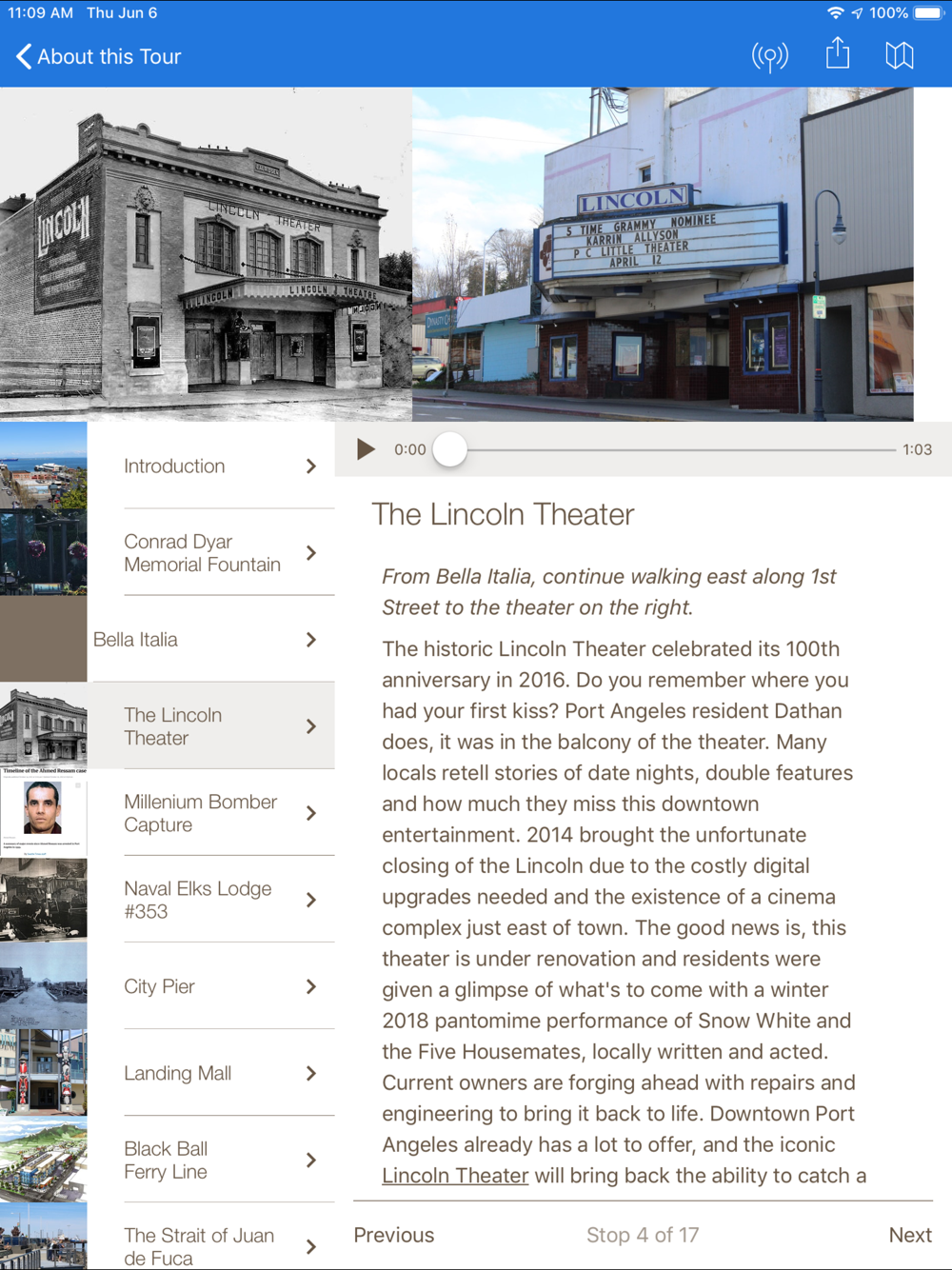Open the Conrad Dyar Memorial Fountain chevron
The image size is (952, 1270).
coord(311,553)
